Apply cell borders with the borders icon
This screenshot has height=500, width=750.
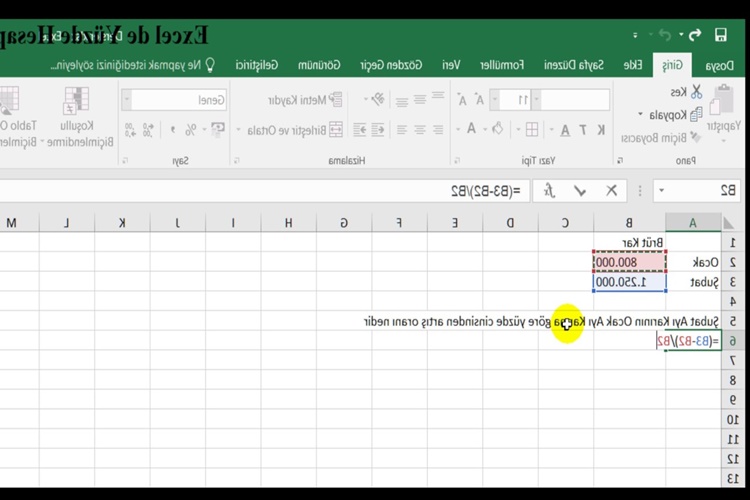click(531, 129)
